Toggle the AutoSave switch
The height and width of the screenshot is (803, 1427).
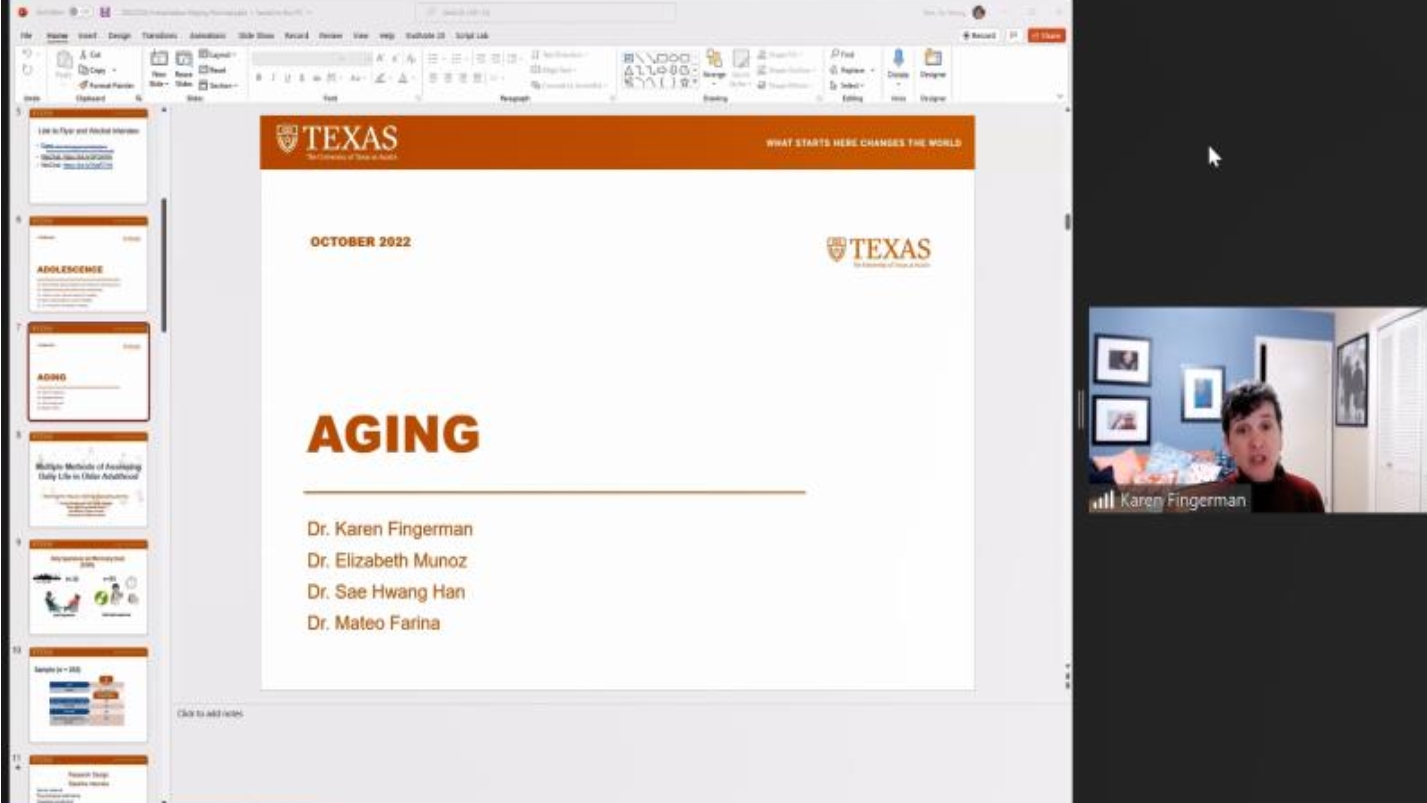(73, 12)
